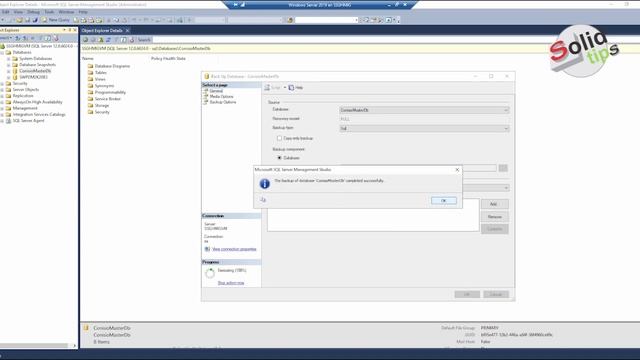
Task: Select Programmability folder in details list
Action: pos(110,92)
